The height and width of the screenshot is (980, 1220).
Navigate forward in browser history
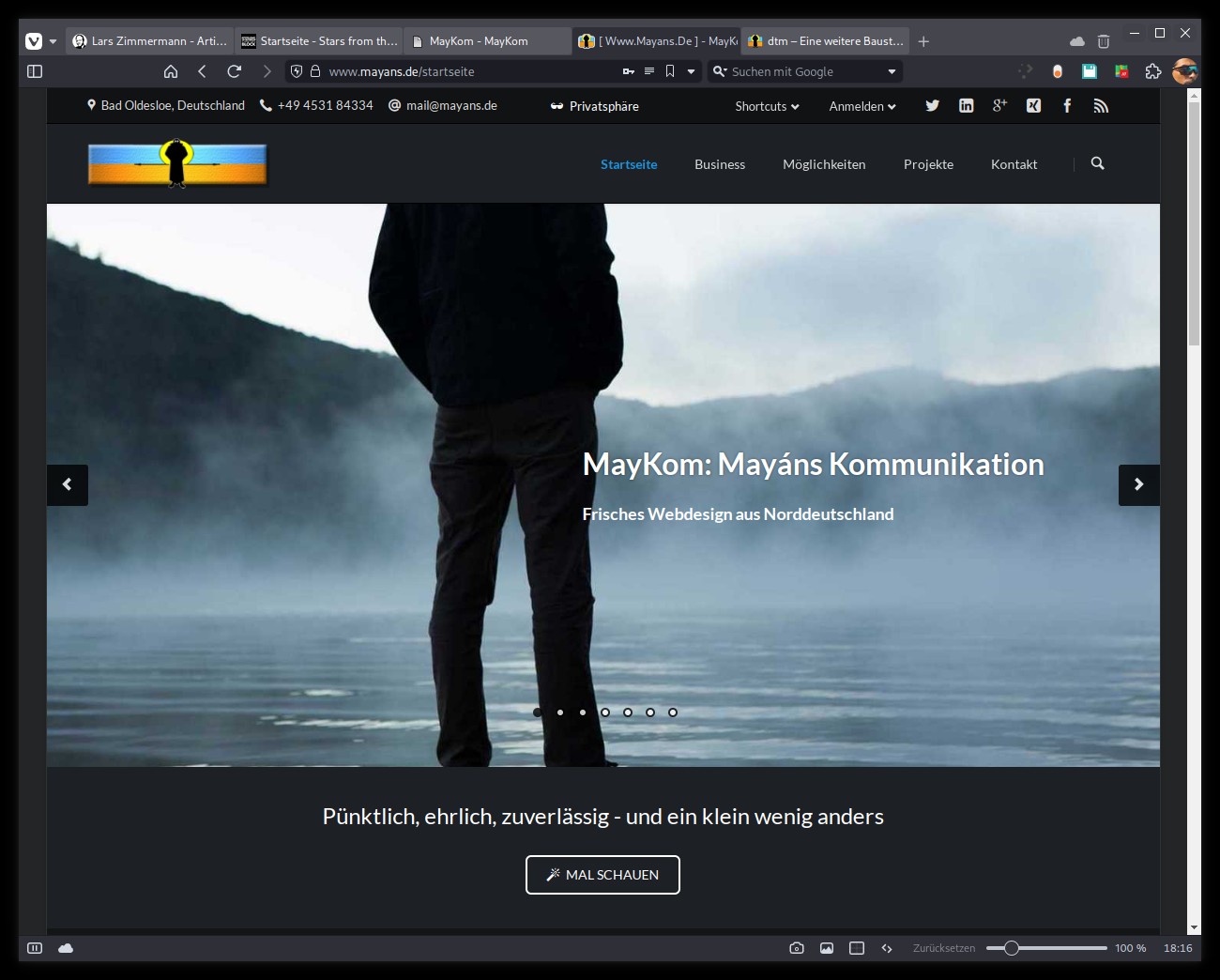click(267, 71)
